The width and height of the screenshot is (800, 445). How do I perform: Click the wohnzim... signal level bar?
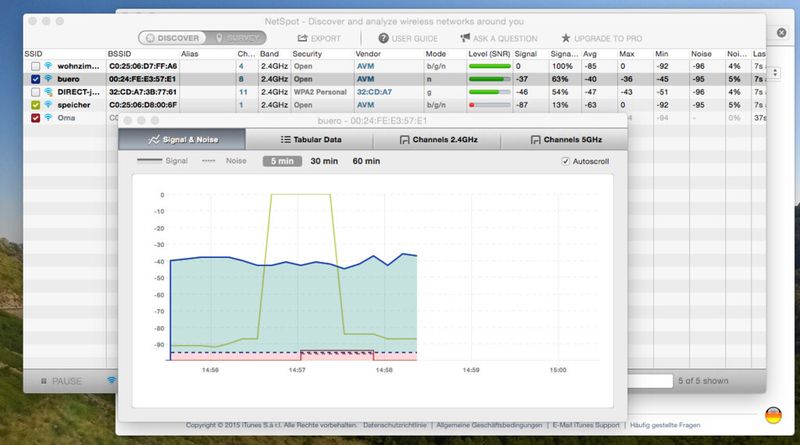click(x=489, y=66)
